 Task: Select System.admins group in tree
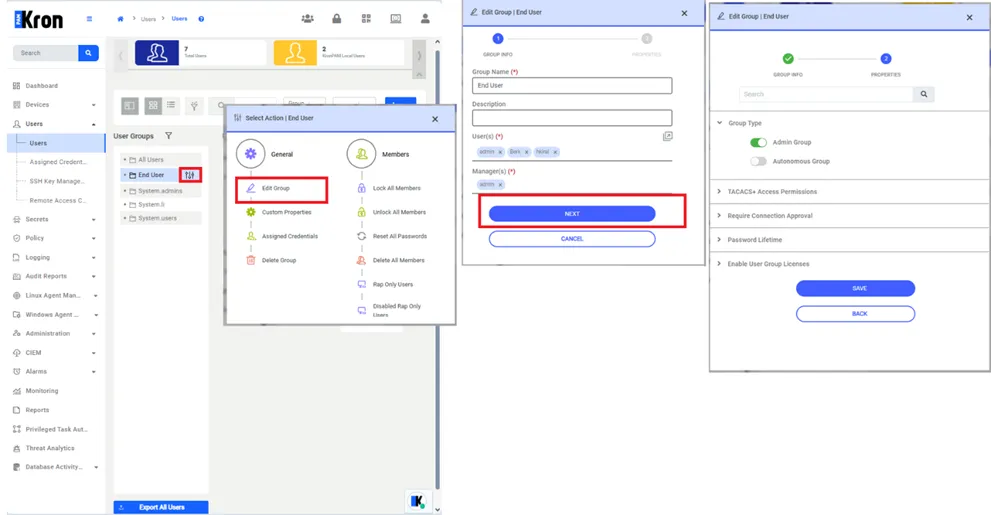160,191
